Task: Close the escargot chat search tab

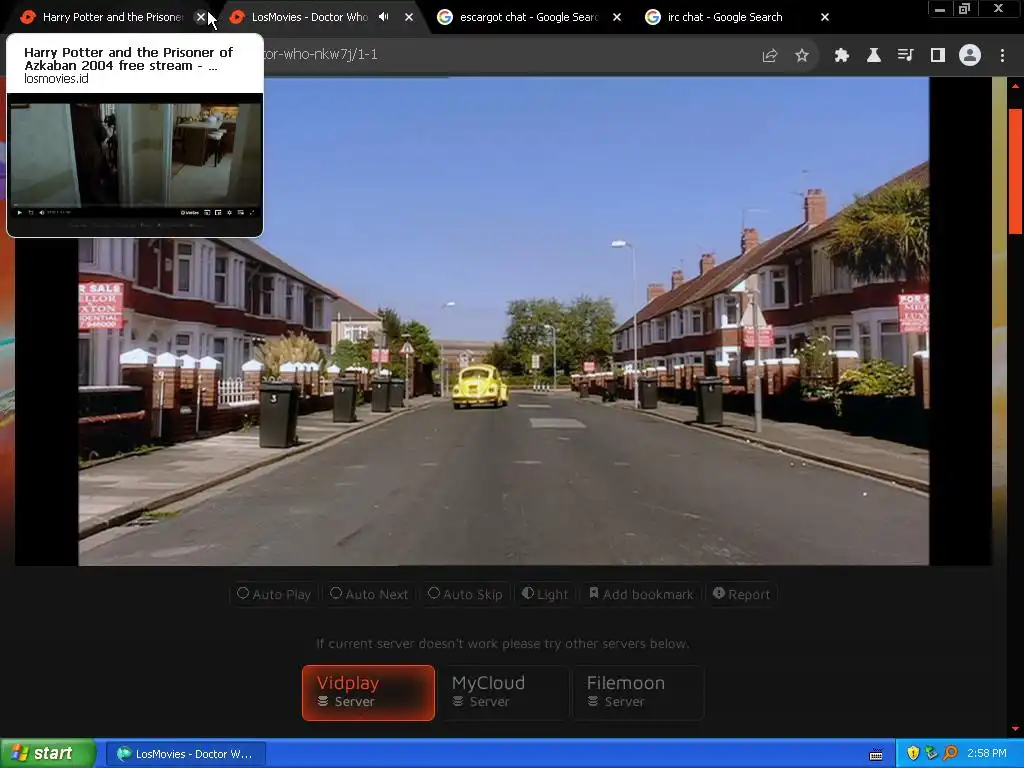Action: pyautogui.click(x=616, y=17)
